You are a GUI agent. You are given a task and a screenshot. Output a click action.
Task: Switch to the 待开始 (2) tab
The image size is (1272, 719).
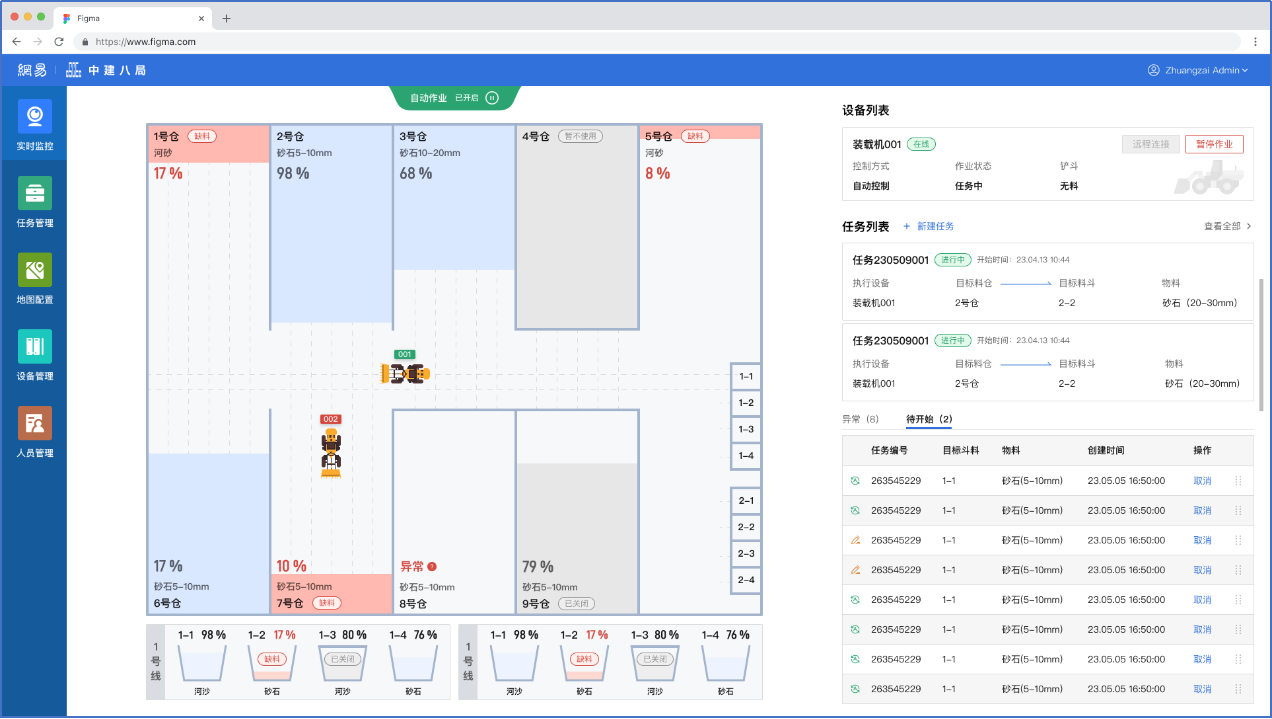coord(929,419)
